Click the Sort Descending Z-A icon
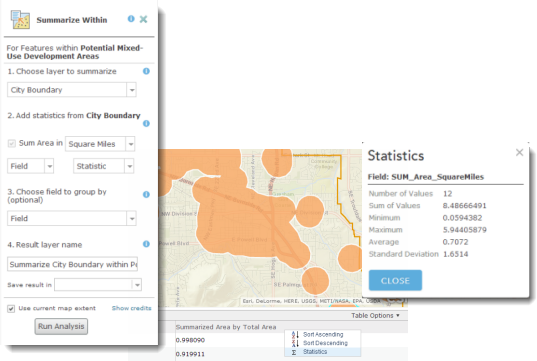 295,343
